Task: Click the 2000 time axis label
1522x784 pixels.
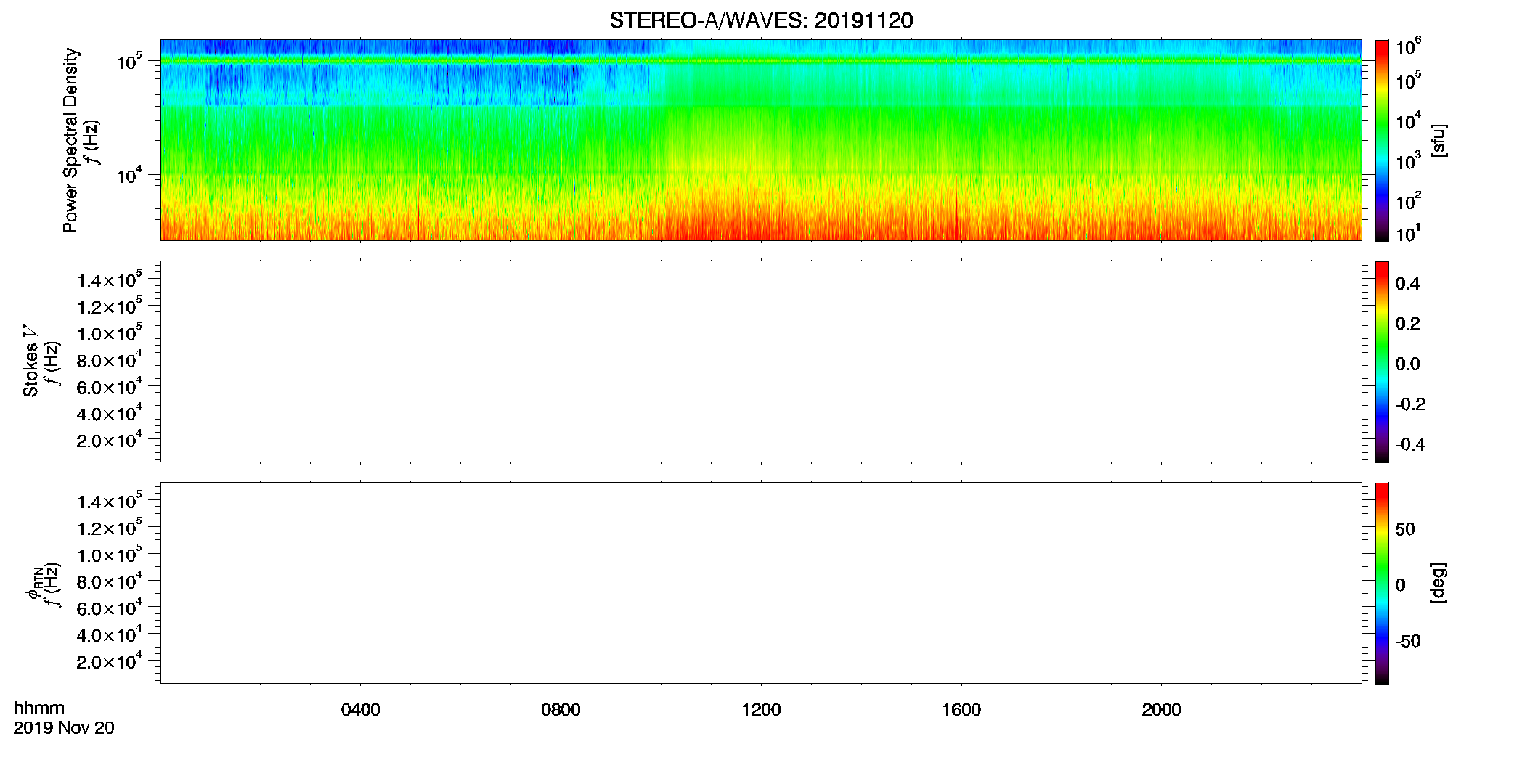Action: (1161, 710)
